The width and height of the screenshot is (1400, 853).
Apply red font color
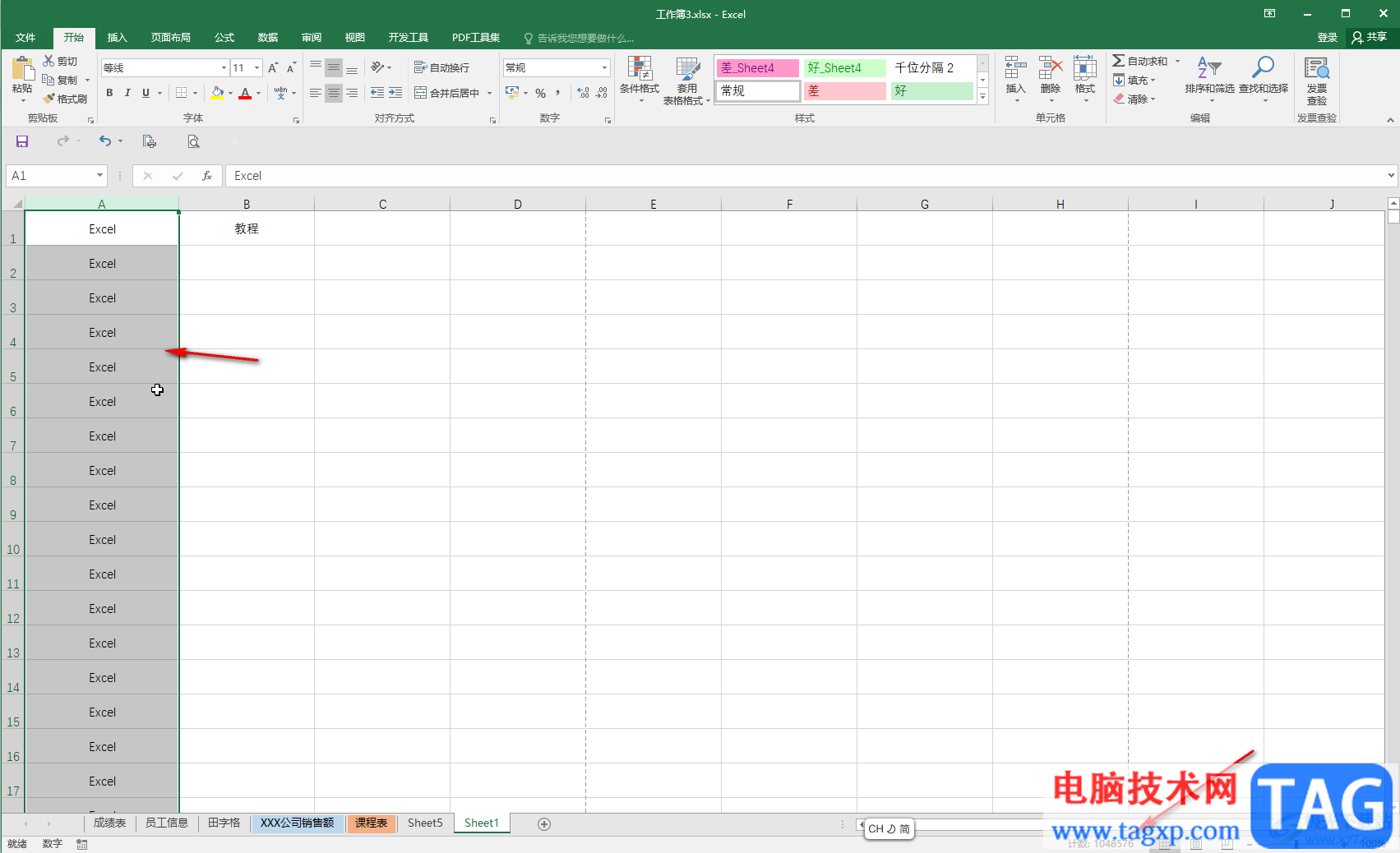point(245,94)
